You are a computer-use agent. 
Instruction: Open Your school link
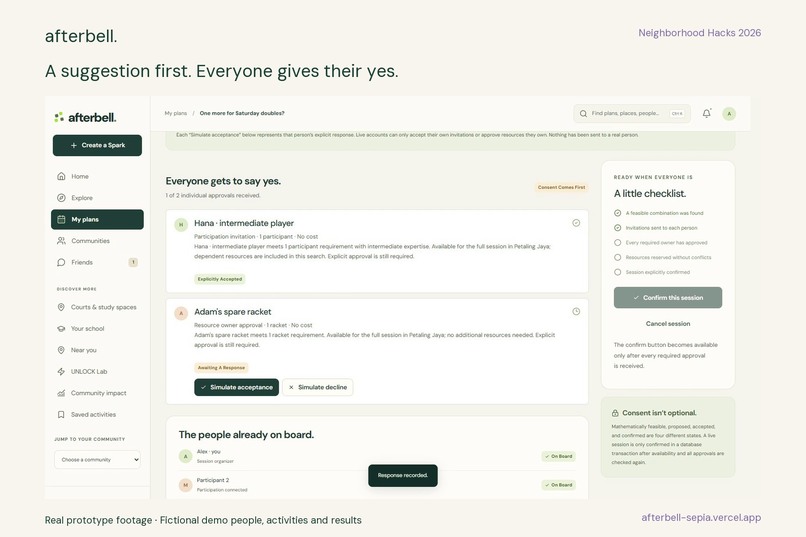tap(97, 329)
